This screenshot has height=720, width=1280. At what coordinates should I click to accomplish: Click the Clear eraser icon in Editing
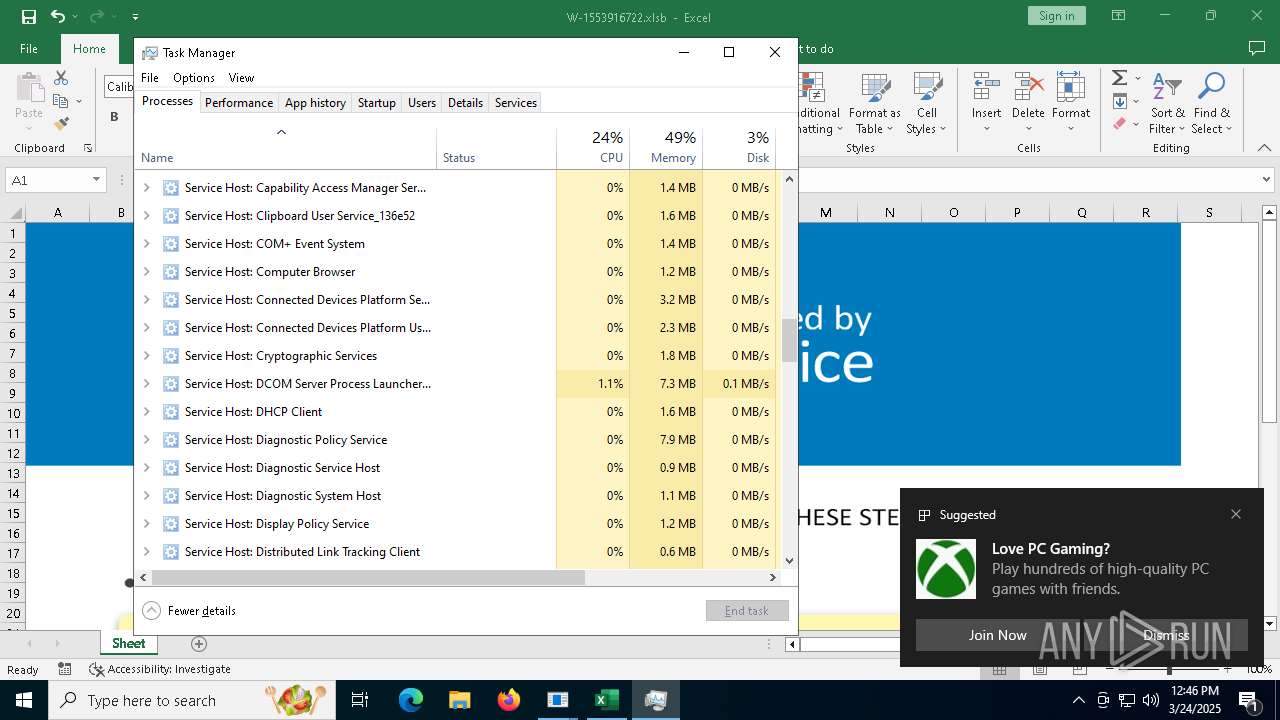coord(1120,124)
